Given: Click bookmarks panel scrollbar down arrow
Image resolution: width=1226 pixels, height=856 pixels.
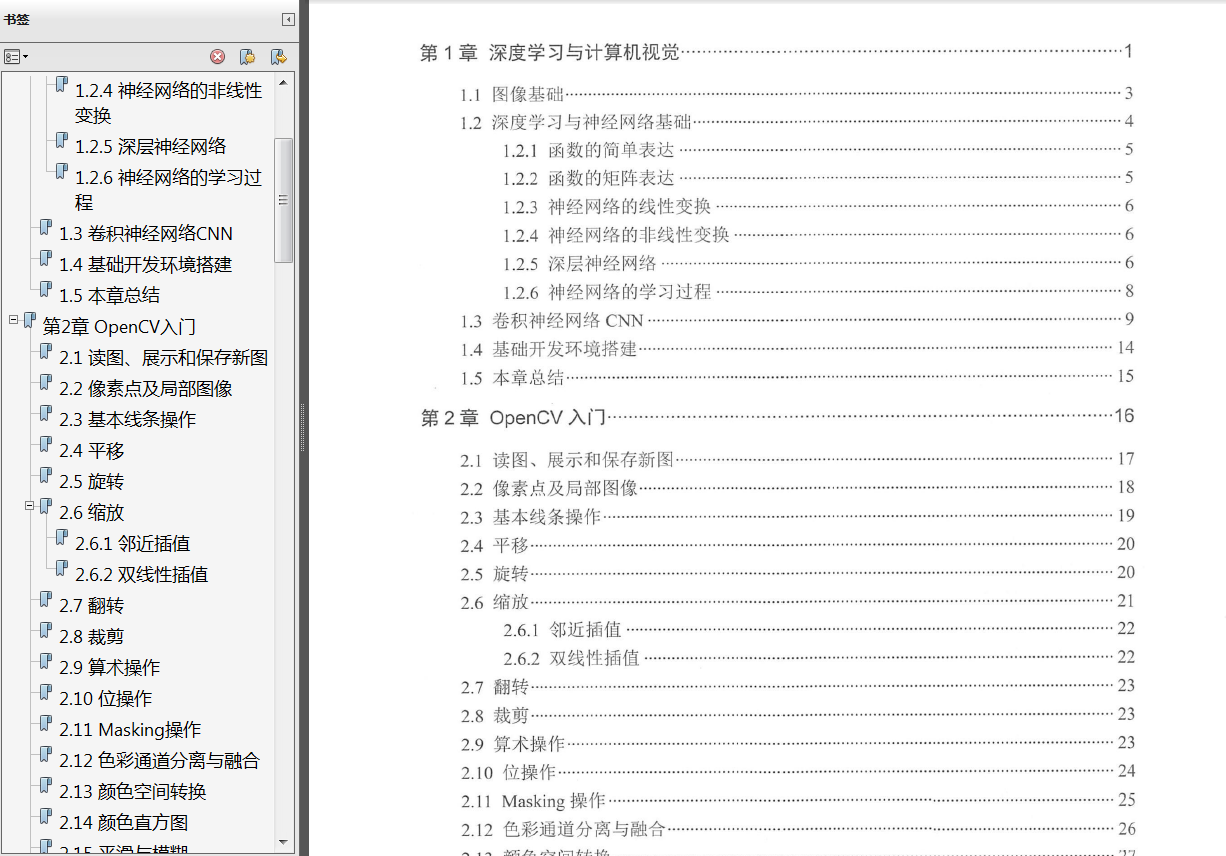Looking at the screenshot, I should pos(284,841).
